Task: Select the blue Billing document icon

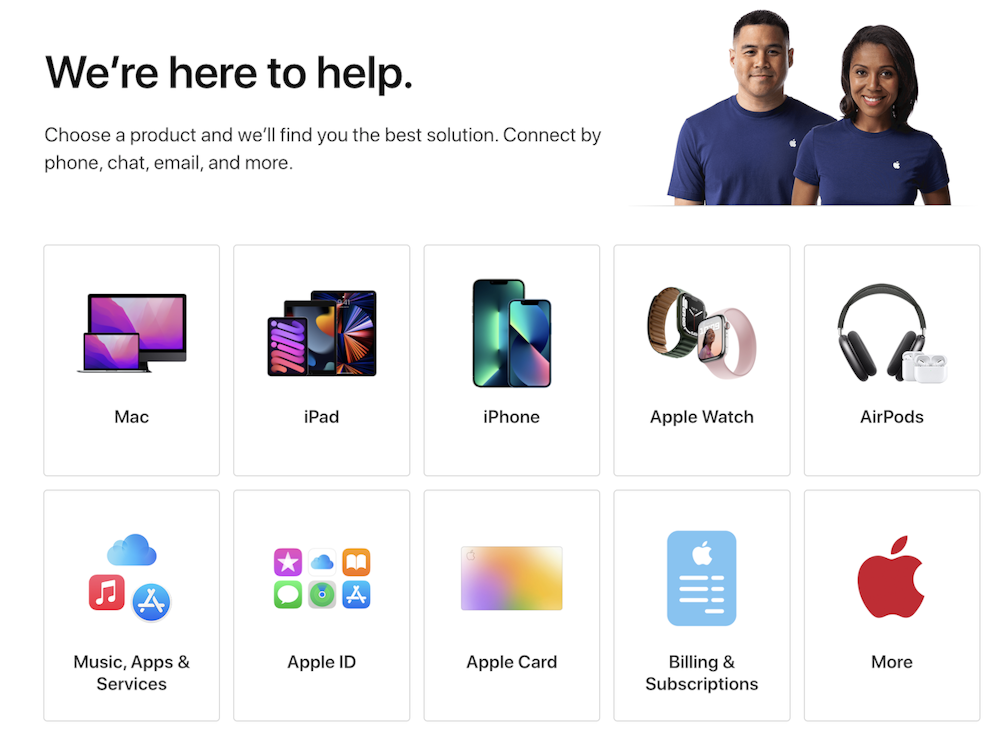Action: click(702, 578)
